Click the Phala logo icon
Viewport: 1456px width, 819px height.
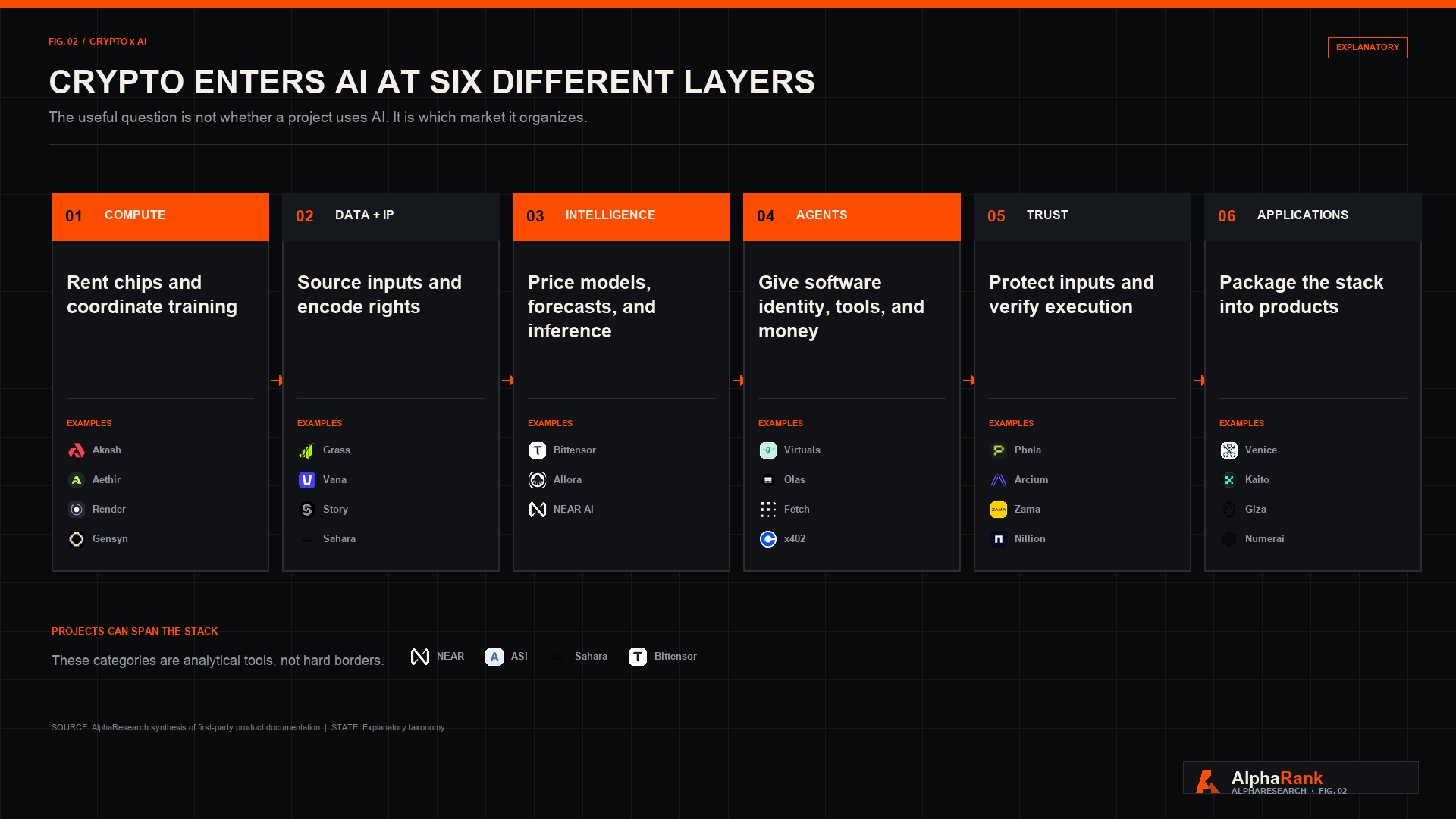tap(999, 450)
